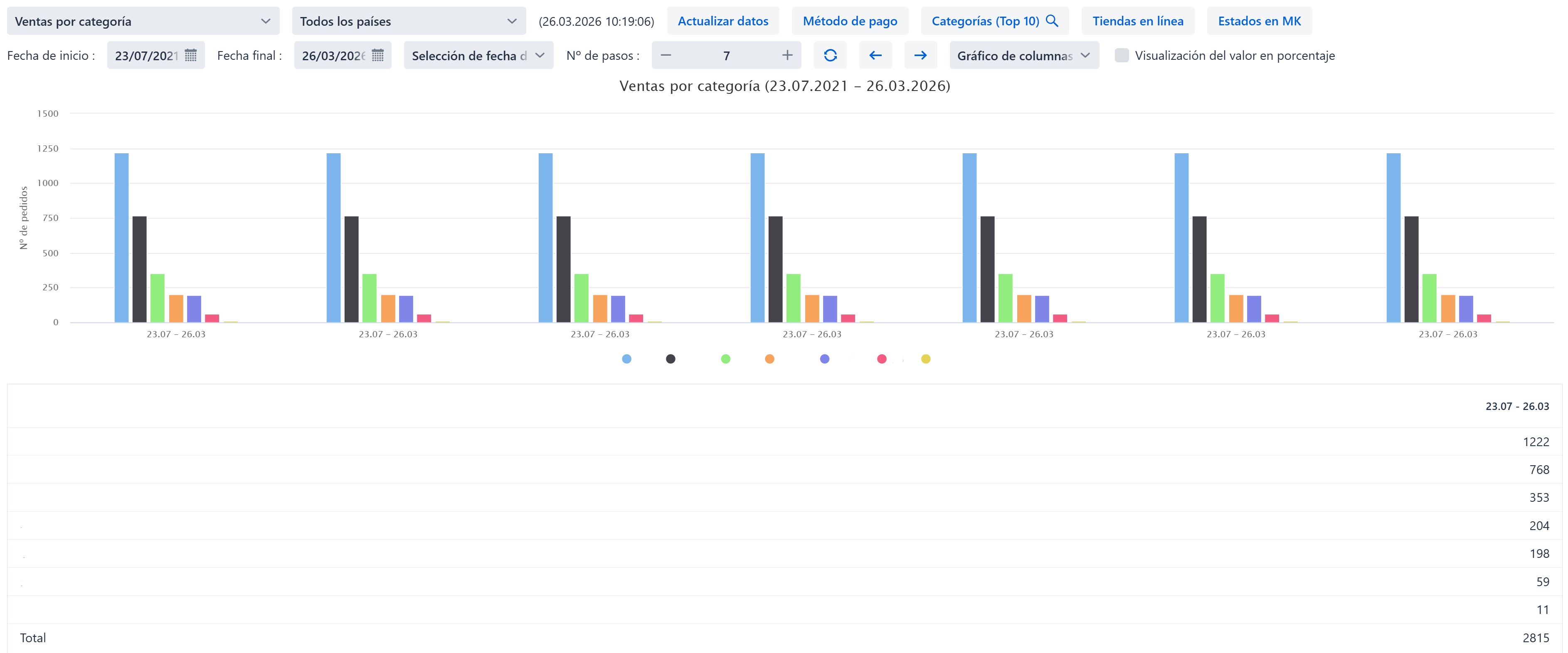Open the Todos los países dropdown

click(x=409, y=21)
